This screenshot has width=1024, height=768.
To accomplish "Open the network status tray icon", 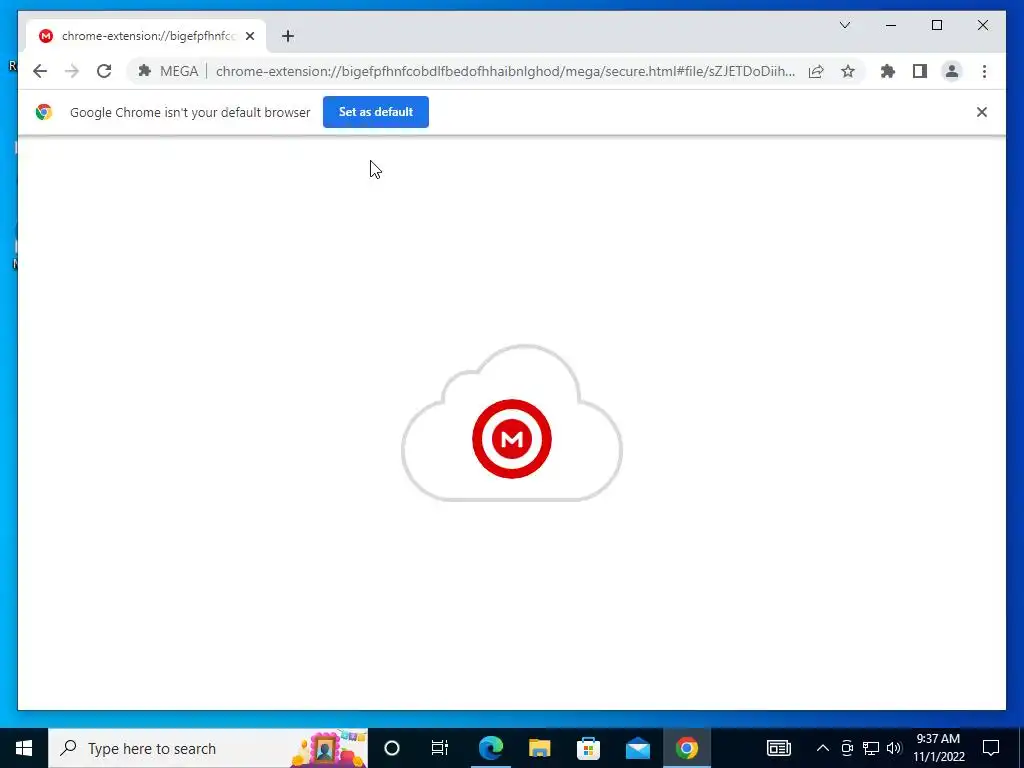I will (871, 748).
